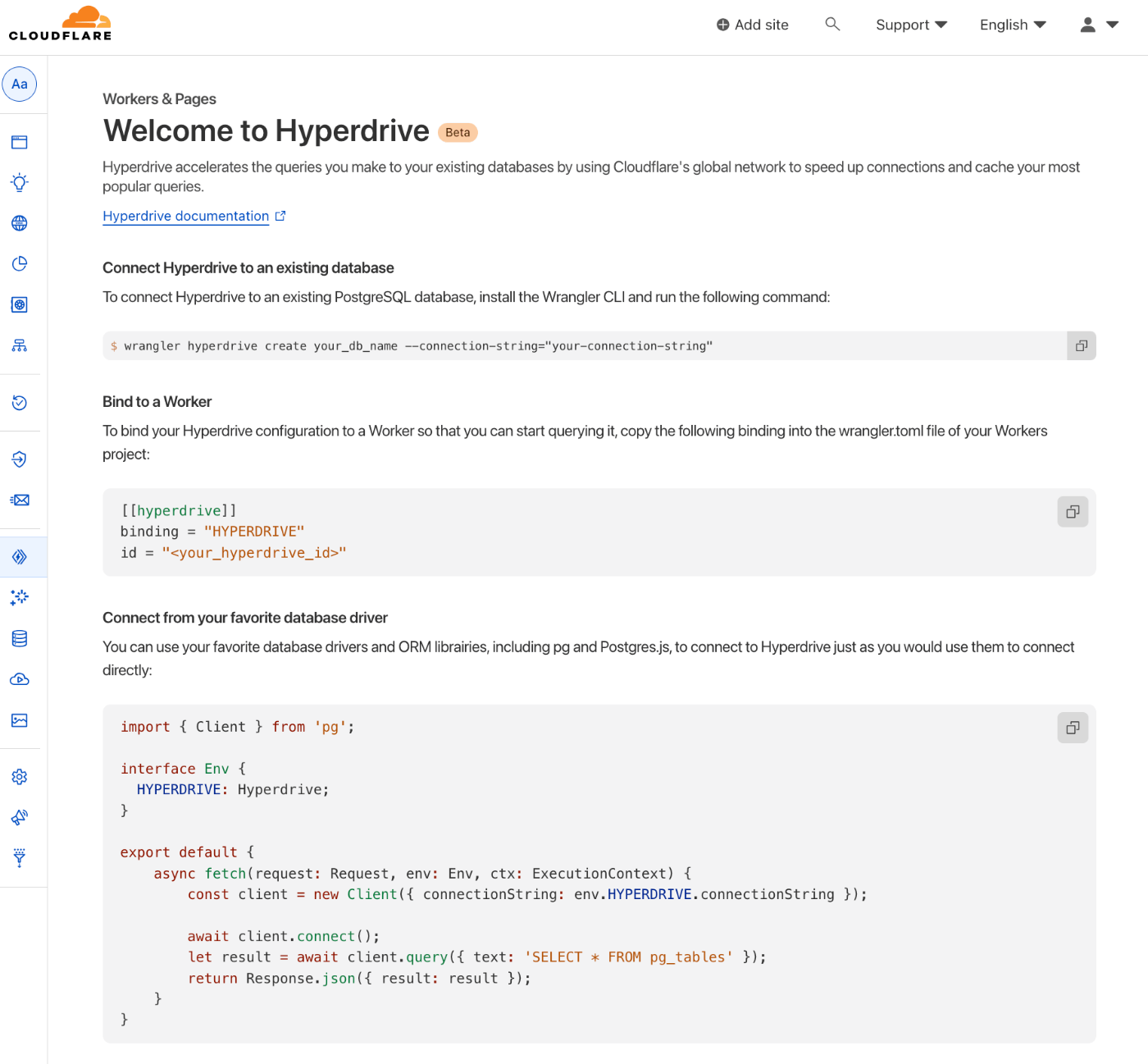The image size is (1148, 1064).
Task: Copy the hyperdrive wrangler.toml binding snippet
Action: pos(1073,512)
